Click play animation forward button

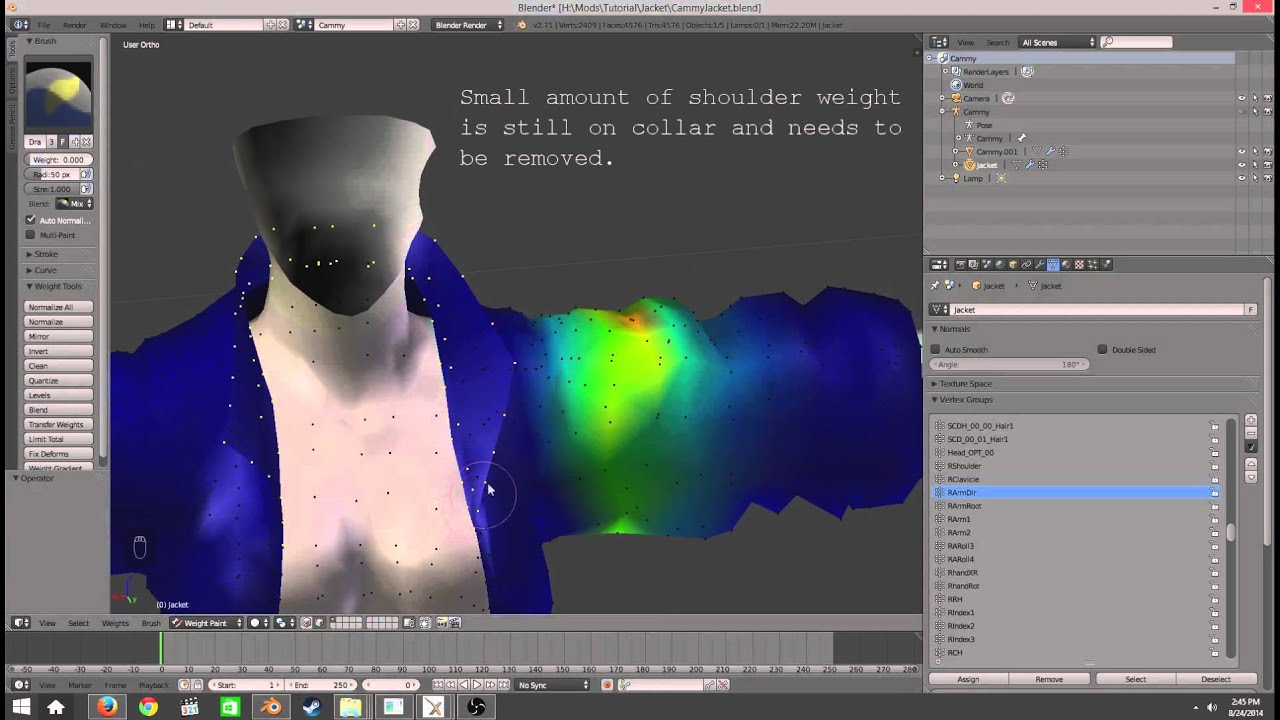(x=477, y=685)
